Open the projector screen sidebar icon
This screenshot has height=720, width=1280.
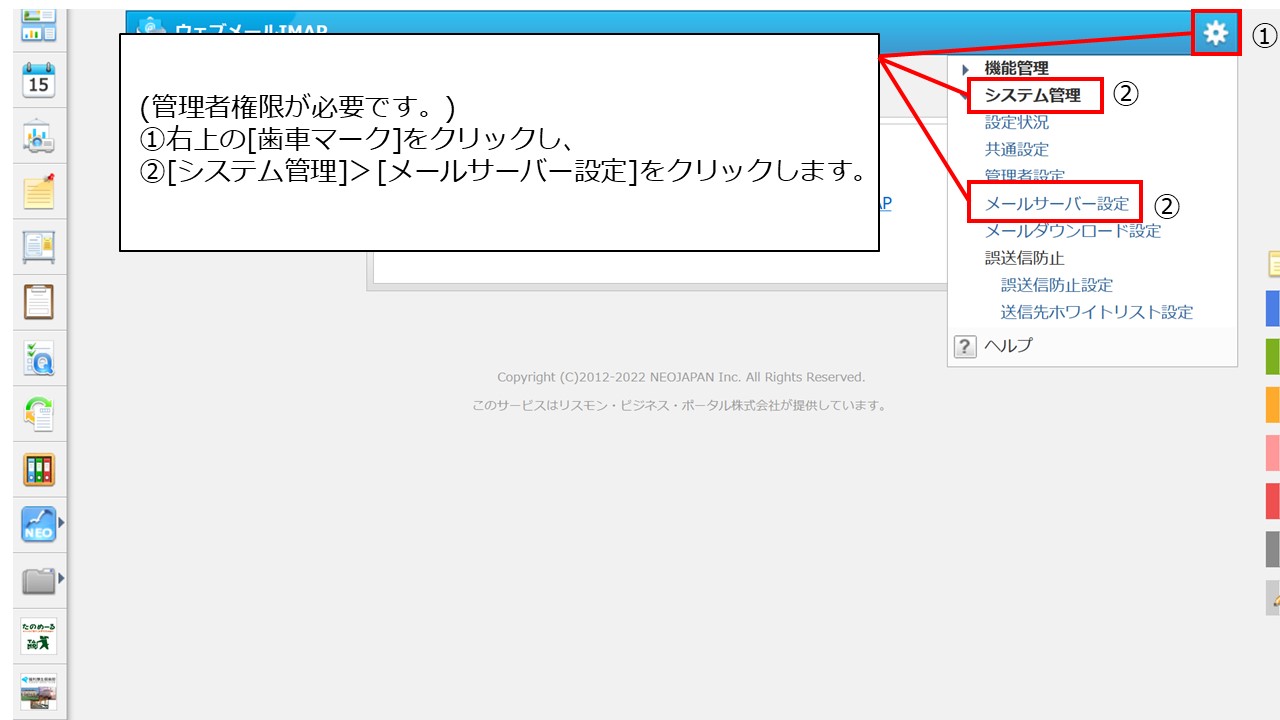tap(39, 137)
